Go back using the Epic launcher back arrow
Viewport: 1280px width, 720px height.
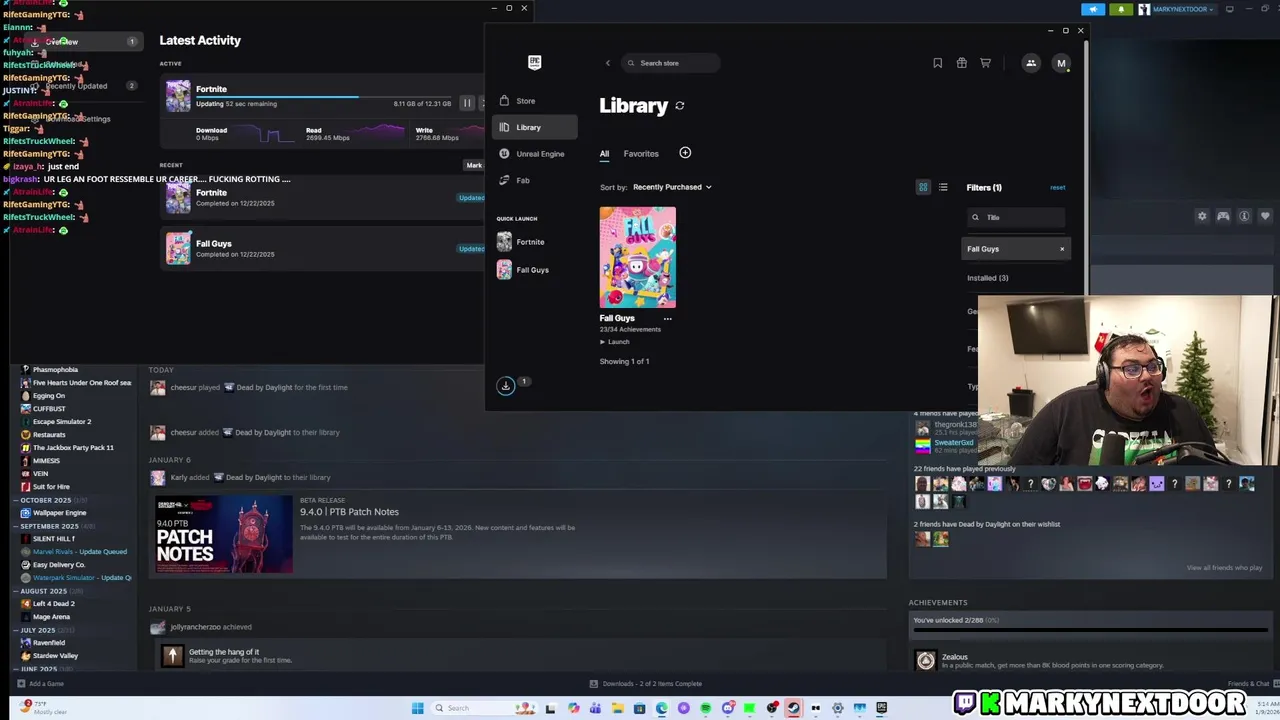point(607,63)
